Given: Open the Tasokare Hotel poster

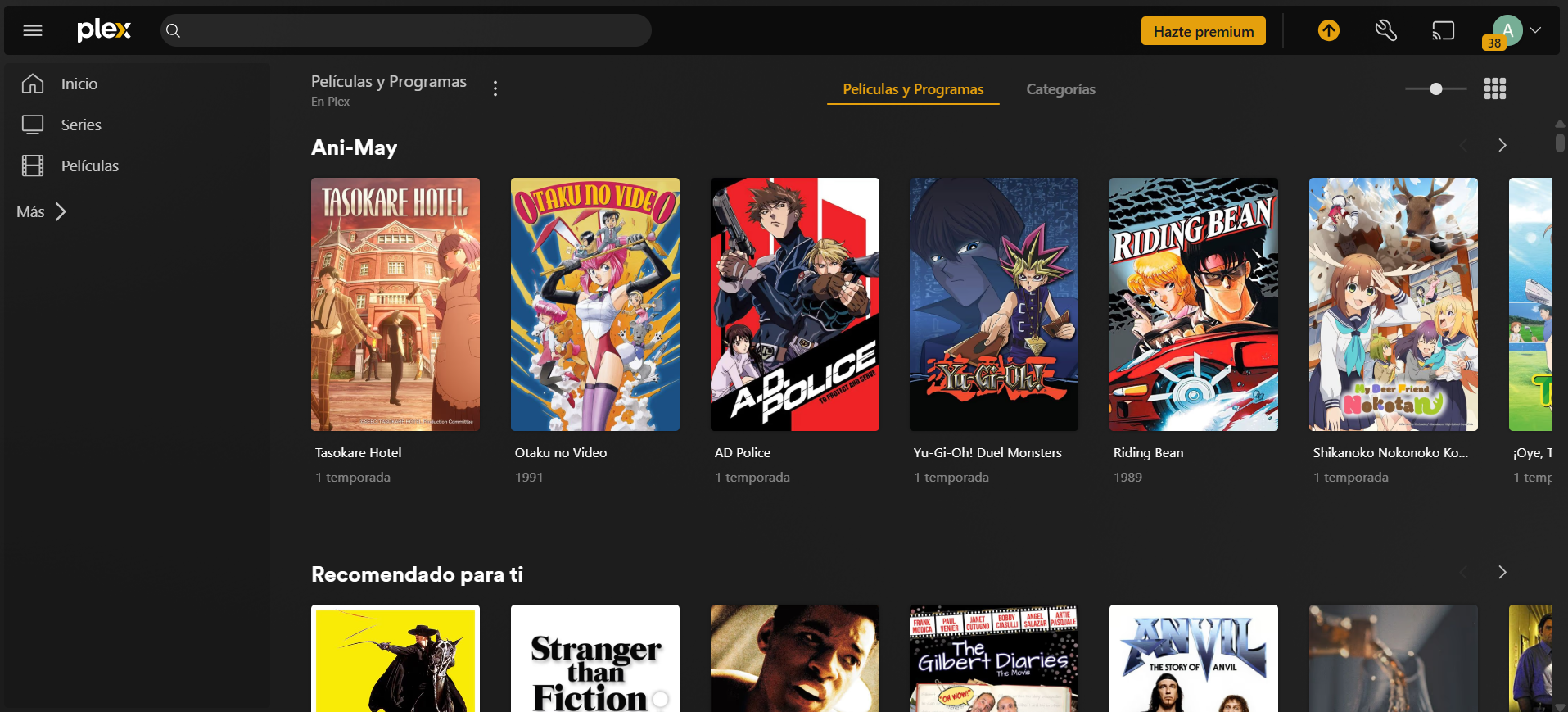Looking at the screenshot, I should pyautogui.click(x=395, y=304).
